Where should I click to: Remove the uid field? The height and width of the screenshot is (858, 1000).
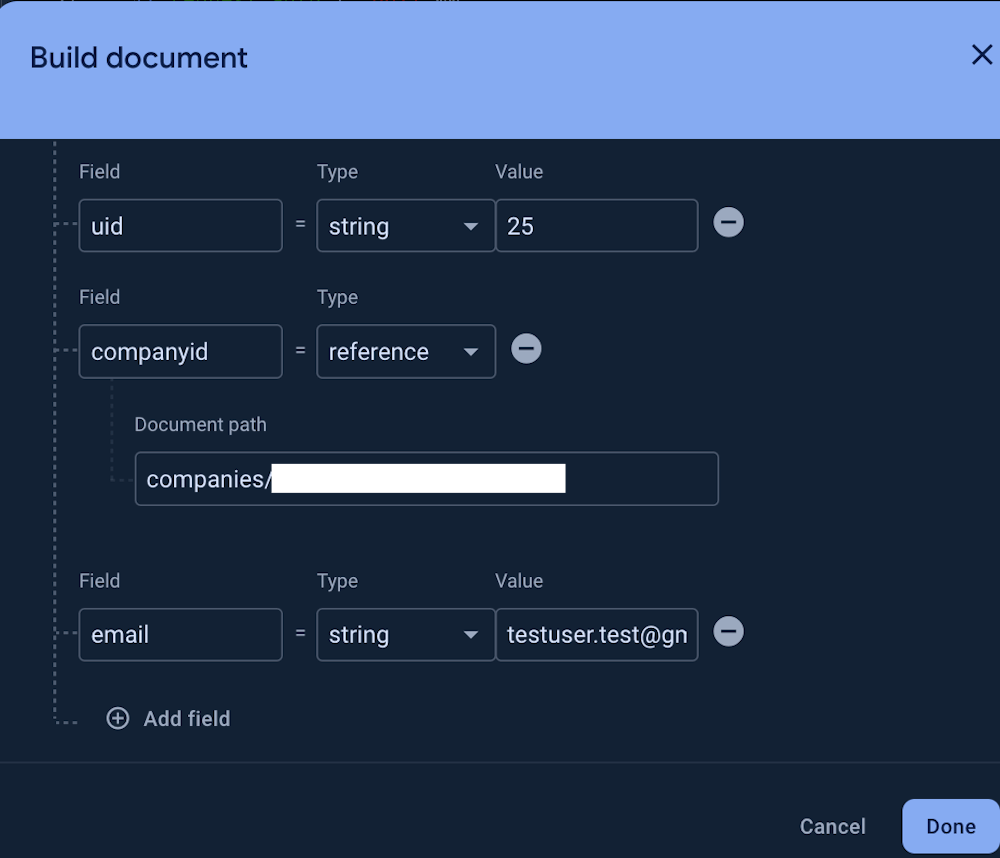[728, 222]
